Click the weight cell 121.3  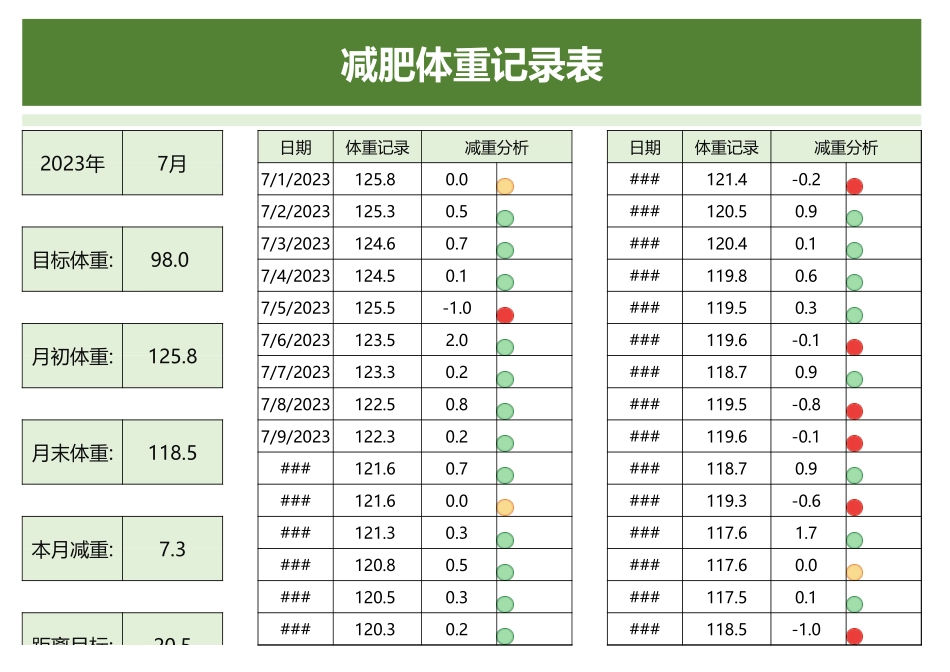click(377, 533)
